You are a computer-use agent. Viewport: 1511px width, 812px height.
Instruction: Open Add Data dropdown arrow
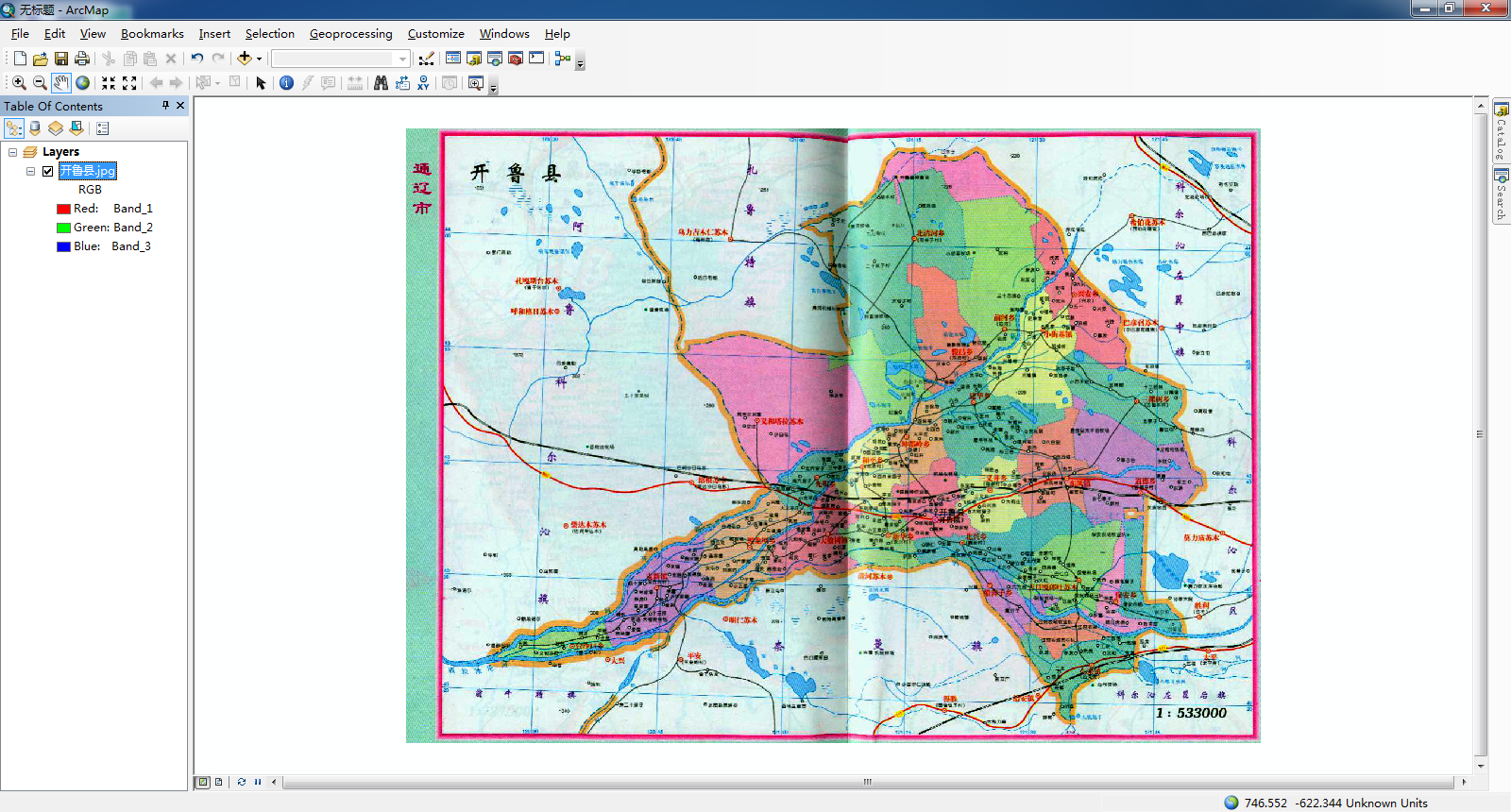(259, 59)
